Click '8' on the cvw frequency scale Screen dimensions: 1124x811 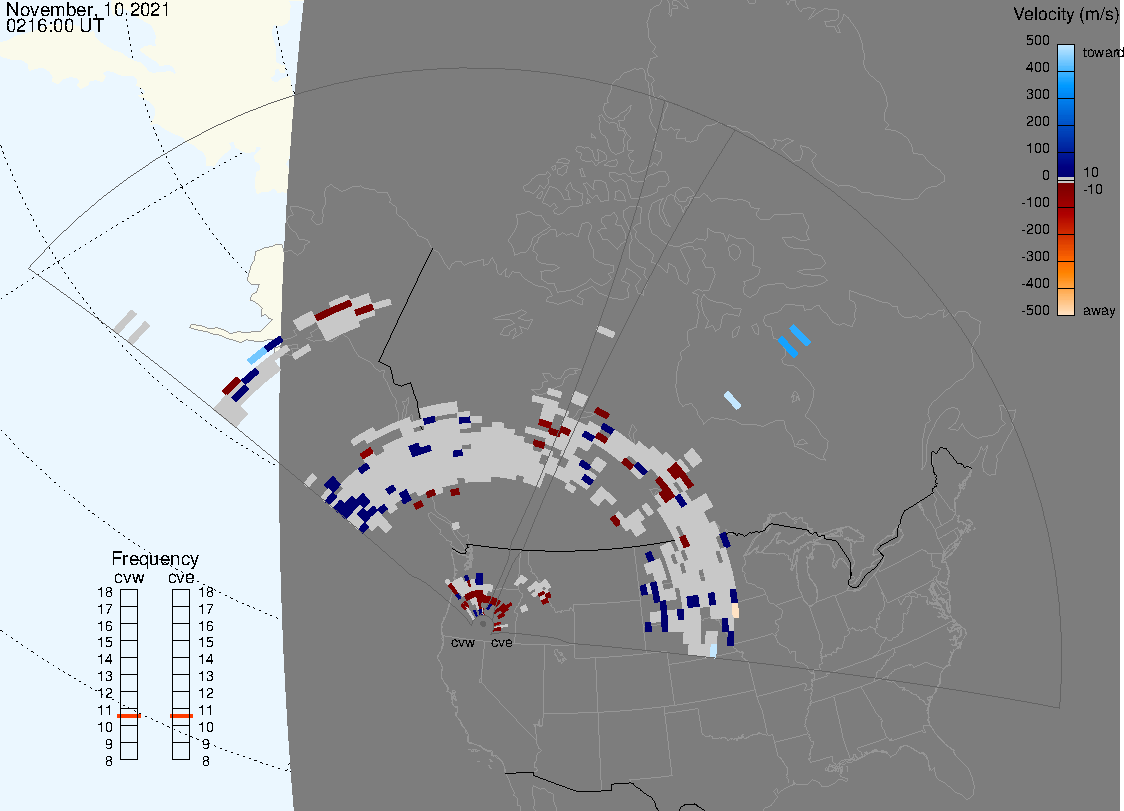[109, 762]
